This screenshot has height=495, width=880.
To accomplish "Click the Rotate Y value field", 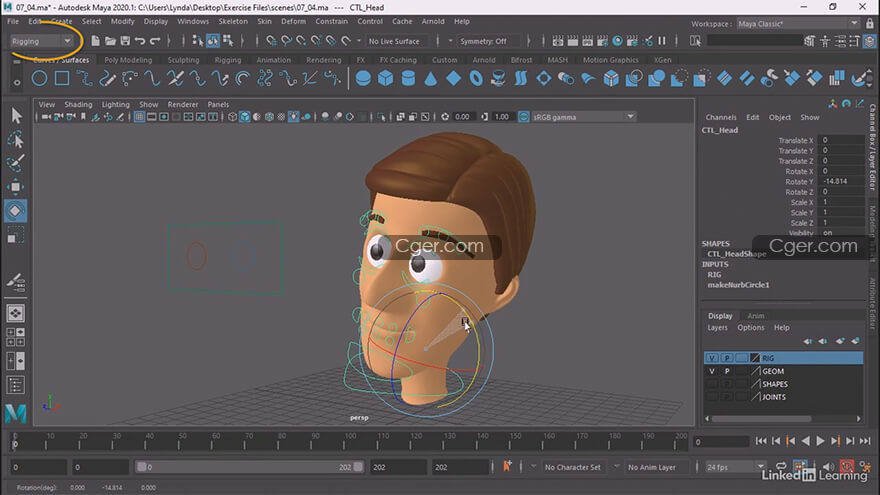I will [x=840, y=182].
